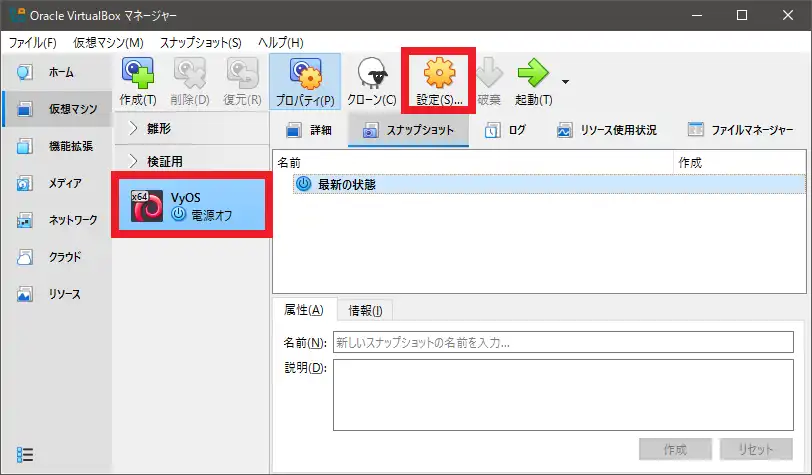Switch to the 属性(A) tab

(304, 310)
